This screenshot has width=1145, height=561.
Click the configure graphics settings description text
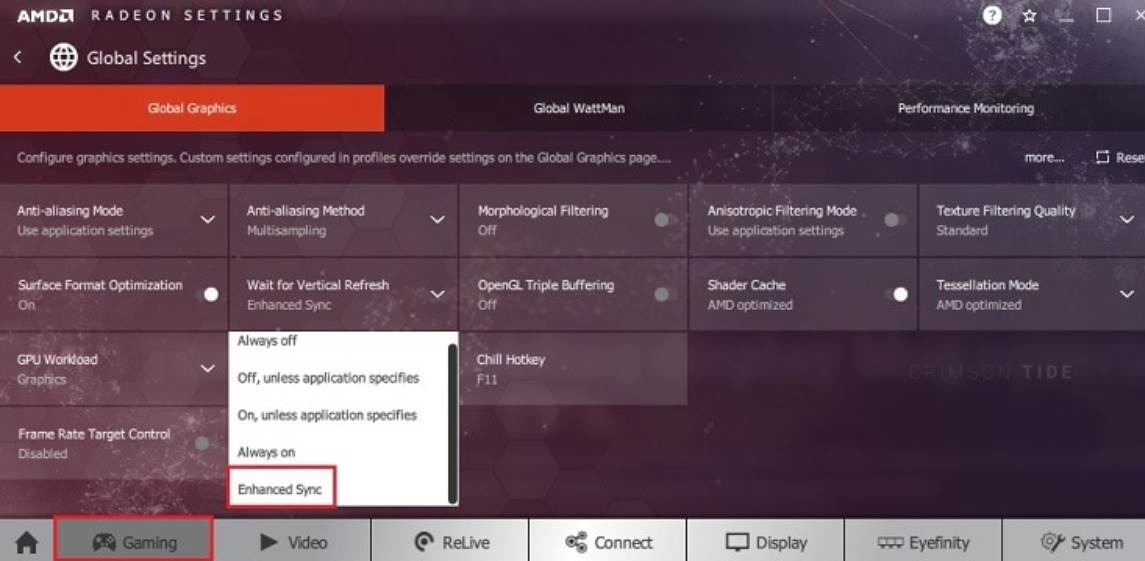point(344,157)
